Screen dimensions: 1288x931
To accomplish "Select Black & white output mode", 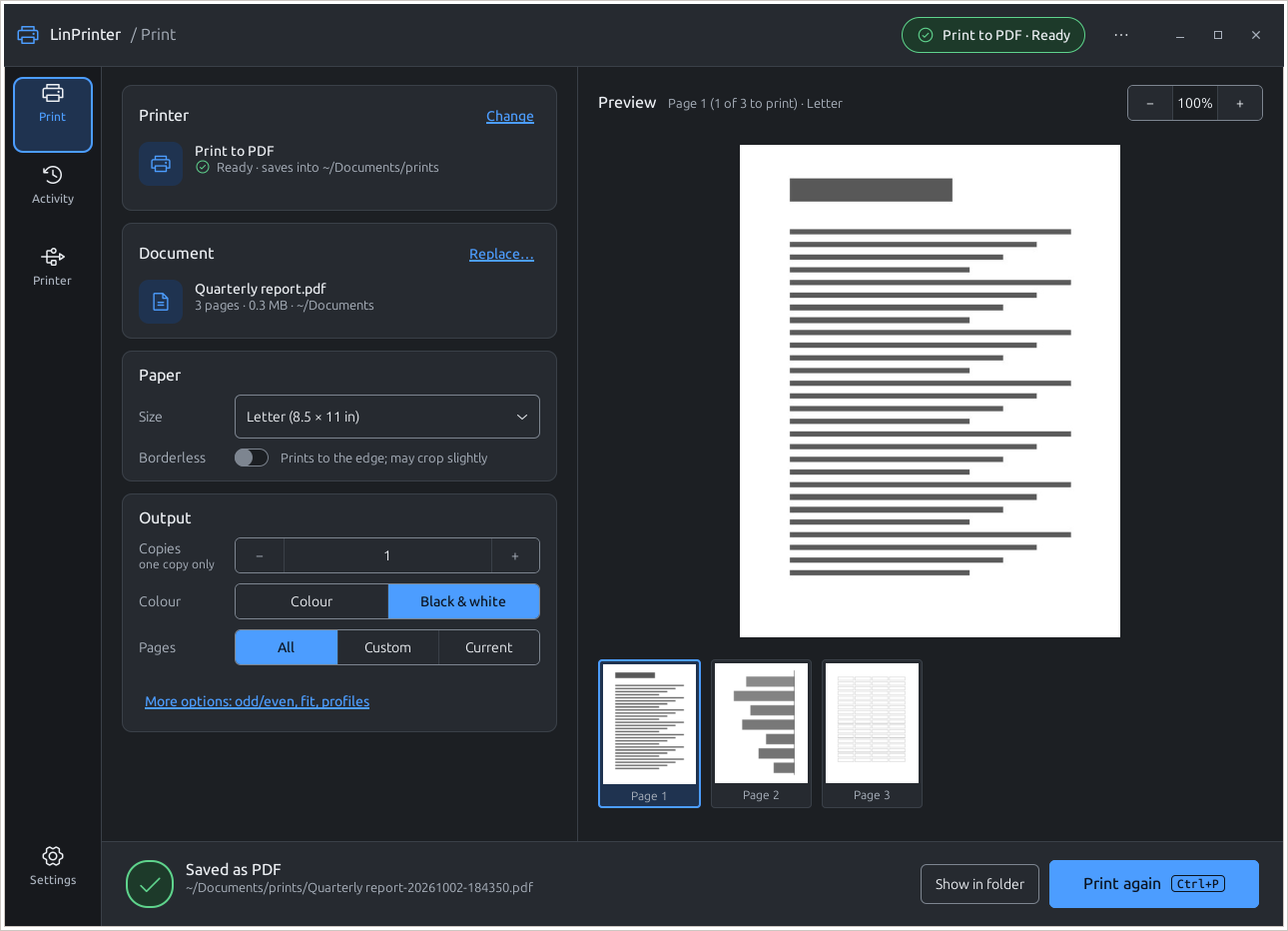I will click(463, 601).
